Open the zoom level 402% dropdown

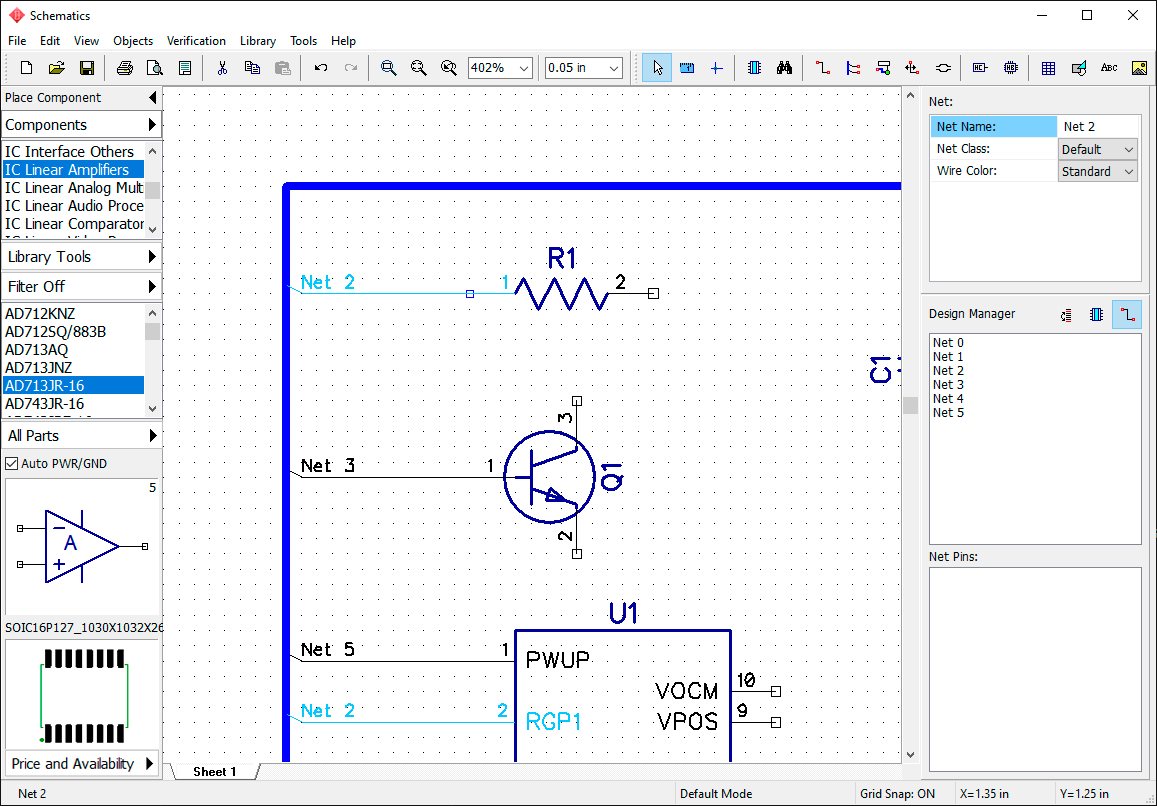coord(500,68)
